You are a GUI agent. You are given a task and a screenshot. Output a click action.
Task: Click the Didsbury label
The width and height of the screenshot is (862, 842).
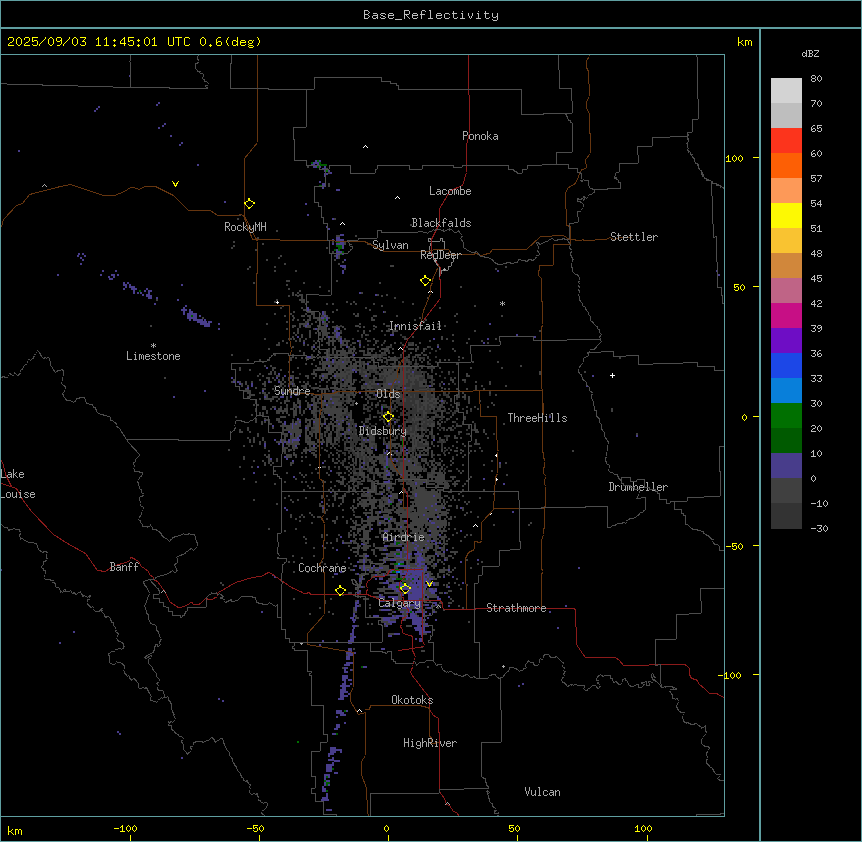tap(383, 431)
